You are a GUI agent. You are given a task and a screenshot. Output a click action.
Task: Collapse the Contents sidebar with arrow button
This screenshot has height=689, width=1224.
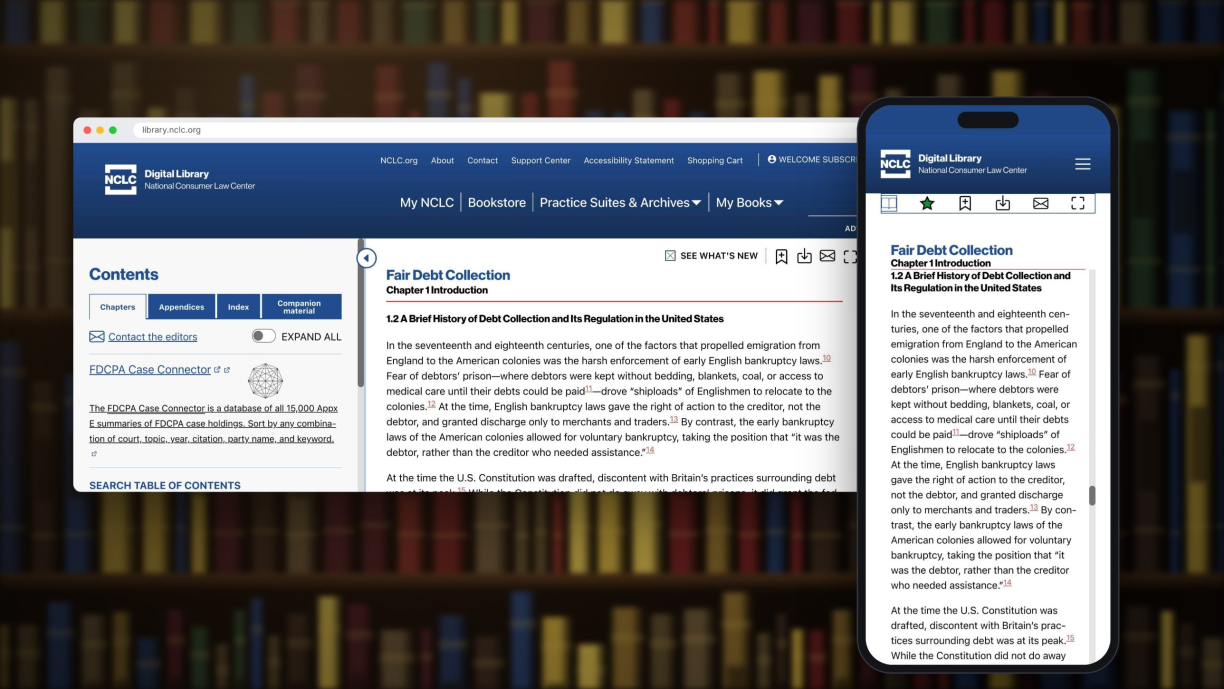coord(367,258)
